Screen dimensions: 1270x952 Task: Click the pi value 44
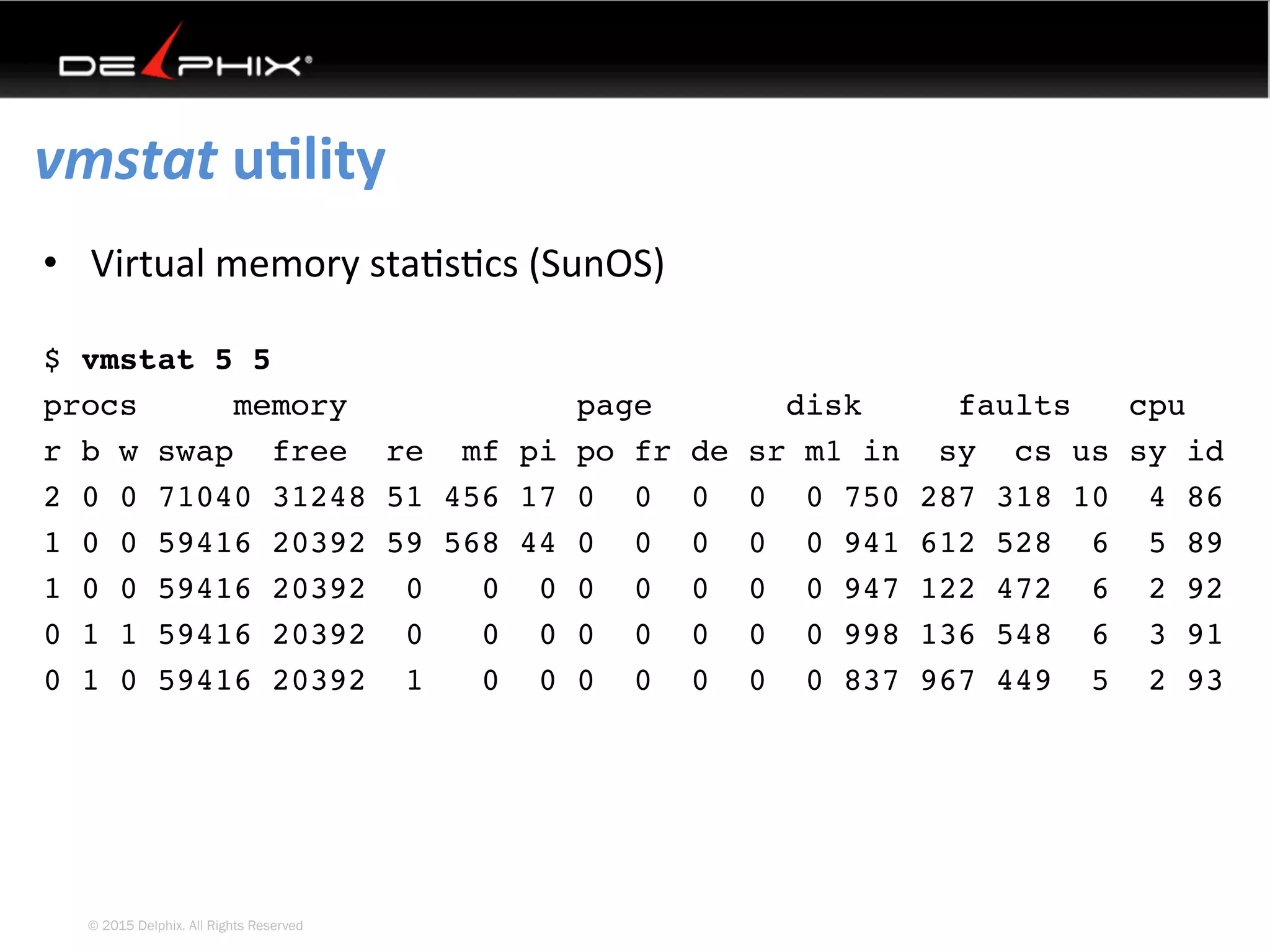[x=538, y=543]
